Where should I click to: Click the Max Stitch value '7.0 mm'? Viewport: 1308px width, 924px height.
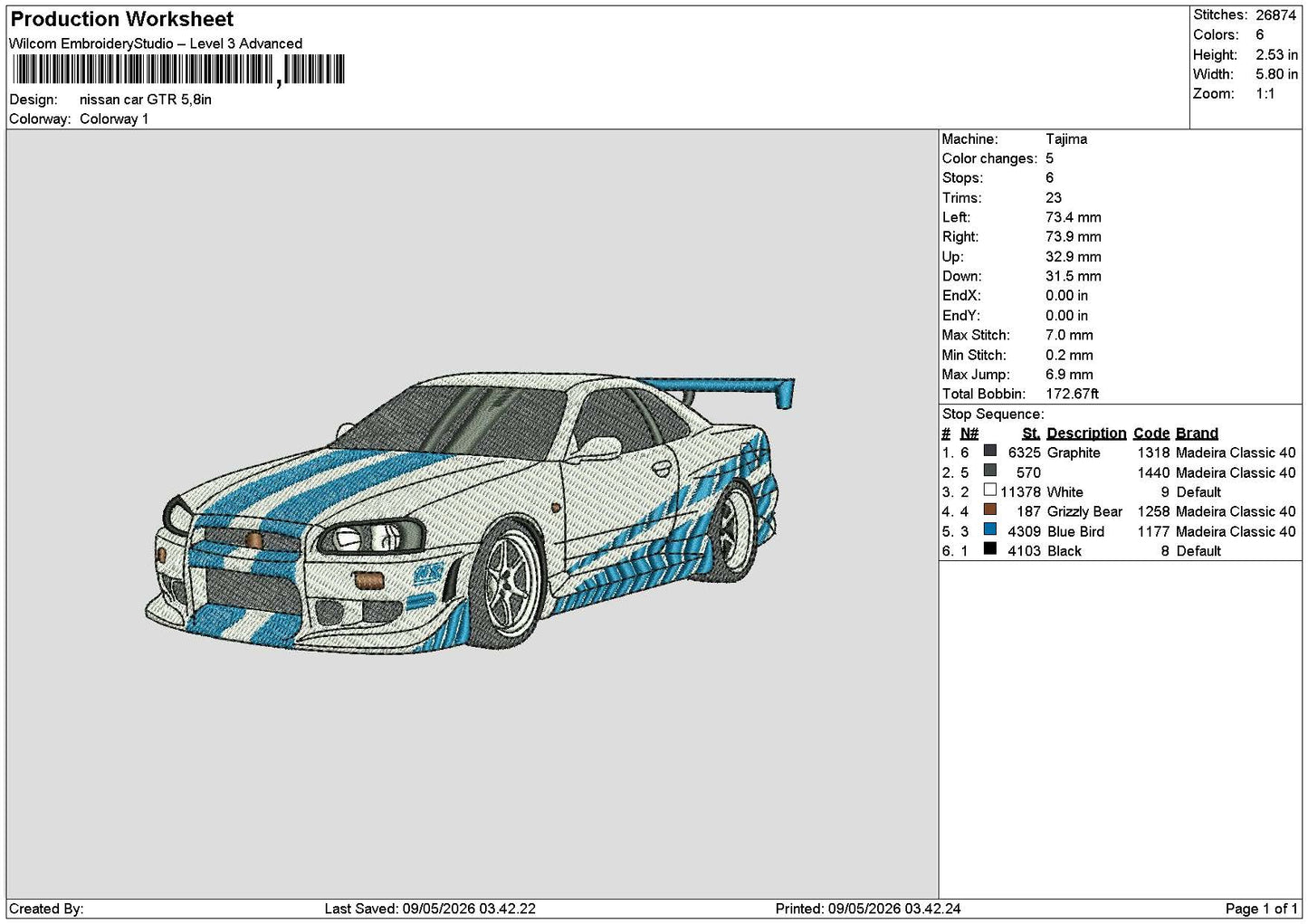[1069, 335]
